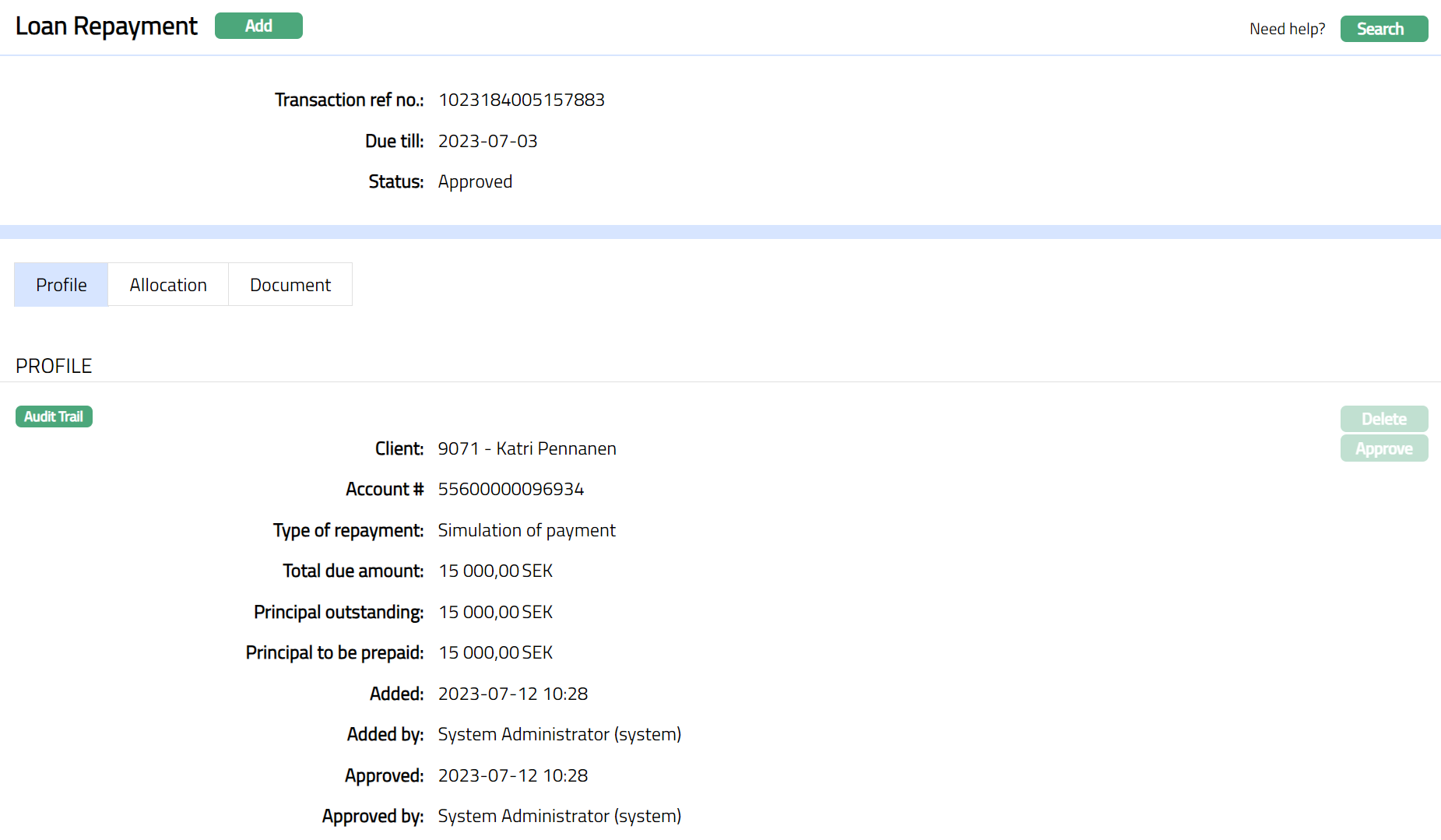Image resolution: width=1441 pixels, height=840 pixels.
Task: Open the Allocation tab
Action: [168, 285]
